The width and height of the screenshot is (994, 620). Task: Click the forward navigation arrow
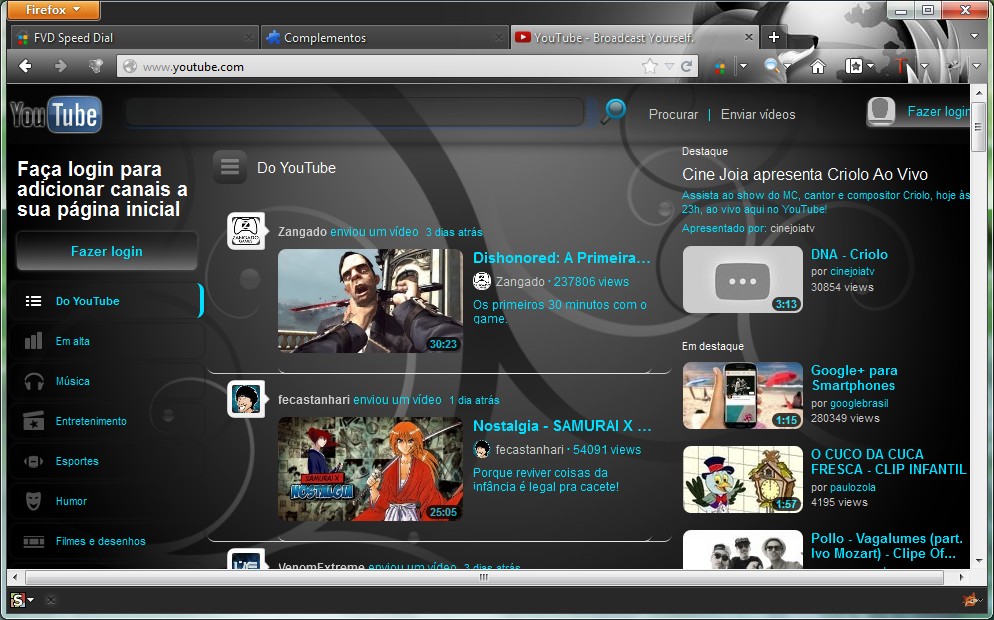pos(61,66)
